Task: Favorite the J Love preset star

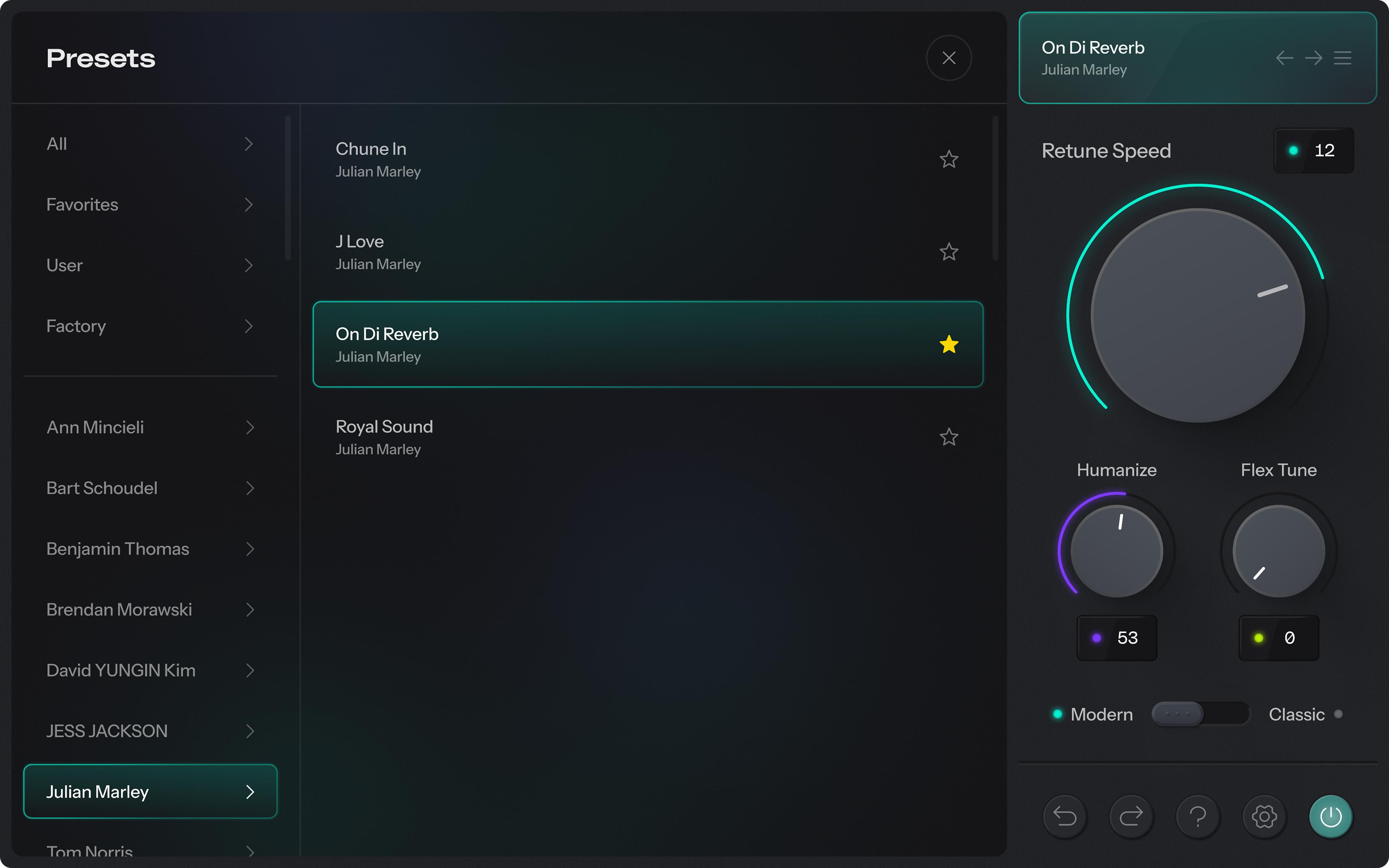Action: click(x=949, y=251)
